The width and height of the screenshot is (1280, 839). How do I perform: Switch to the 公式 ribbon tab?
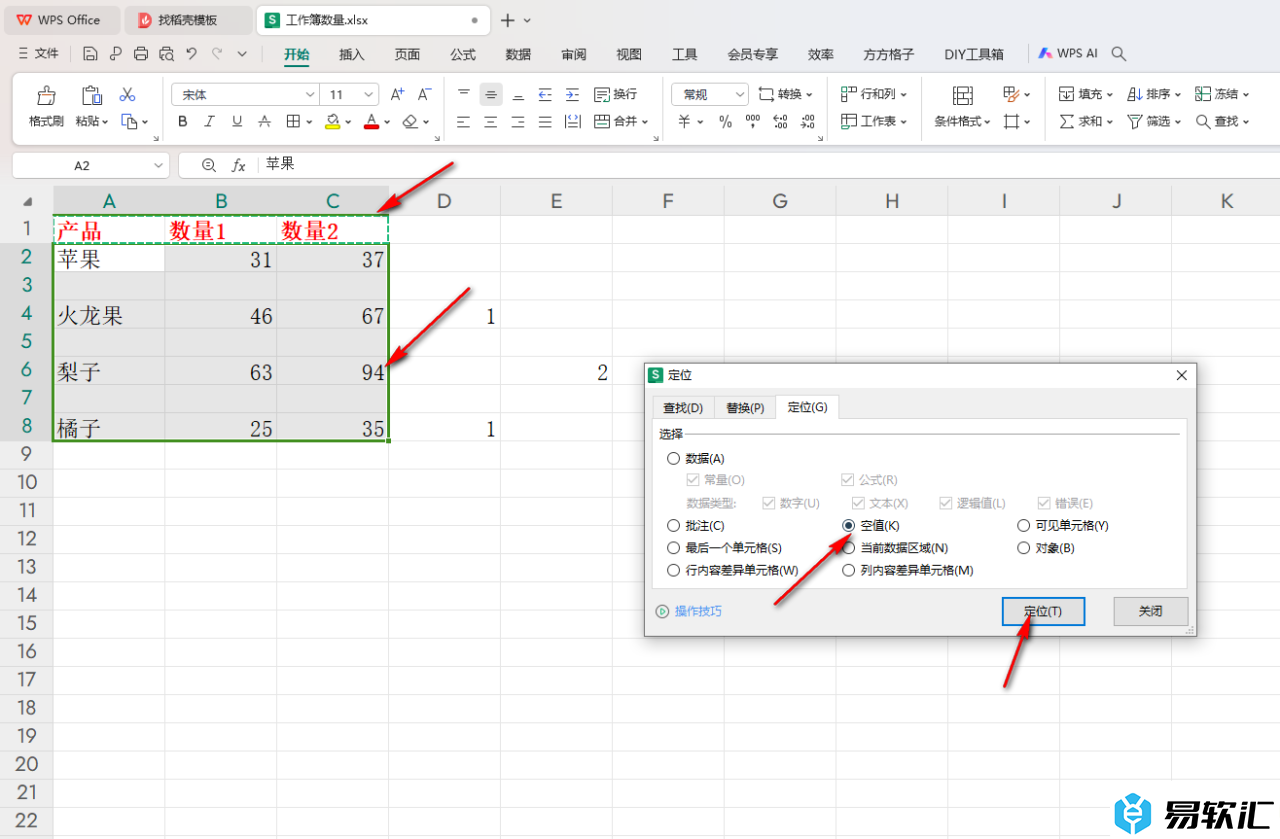tap(463, 54)
